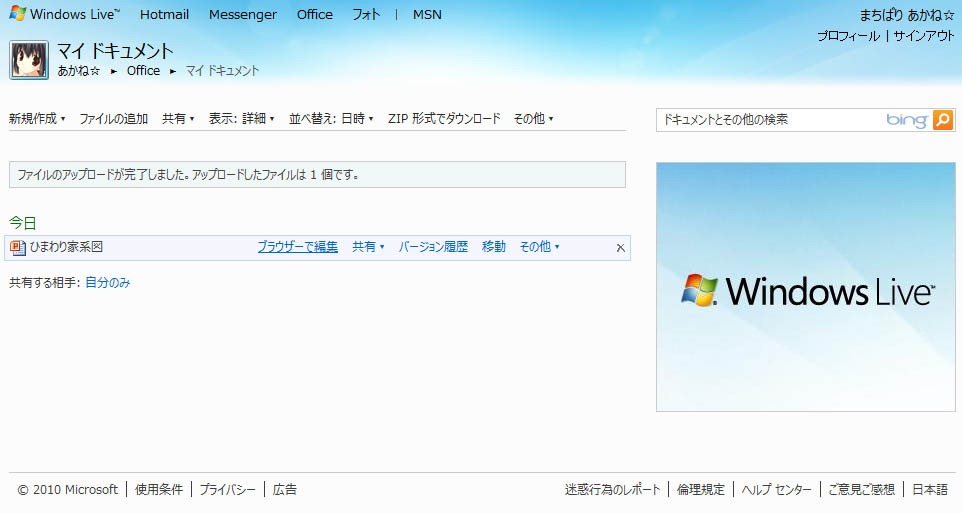This screenshot has width=962, height=513.
Task: Click 広告 in the footer
Action: click(285, 489)
